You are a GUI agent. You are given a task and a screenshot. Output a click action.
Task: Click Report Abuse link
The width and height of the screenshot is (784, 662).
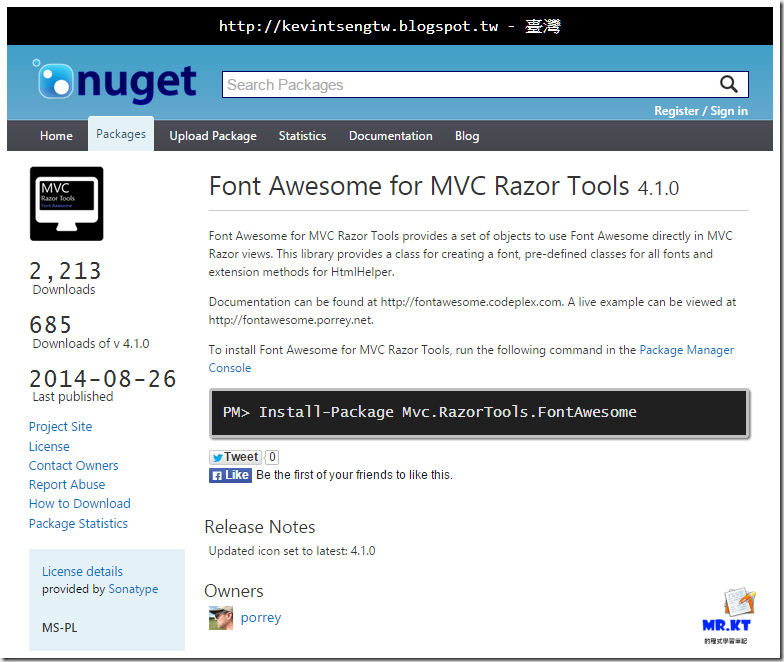67,484
